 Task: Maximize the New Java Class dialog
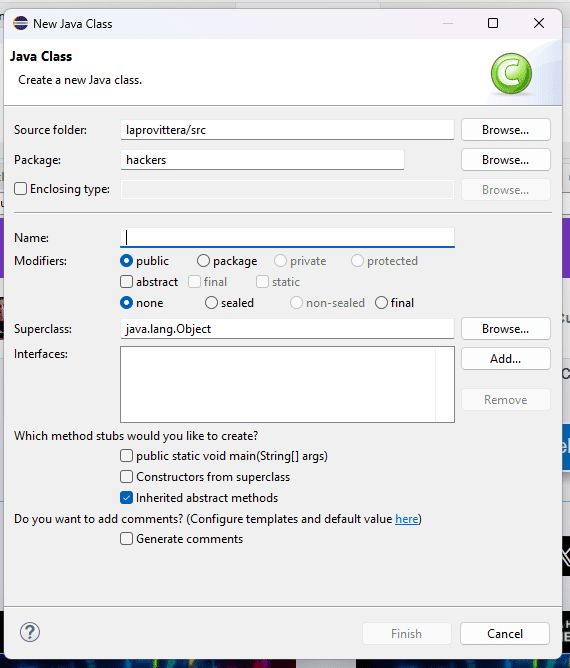[493, 23]
